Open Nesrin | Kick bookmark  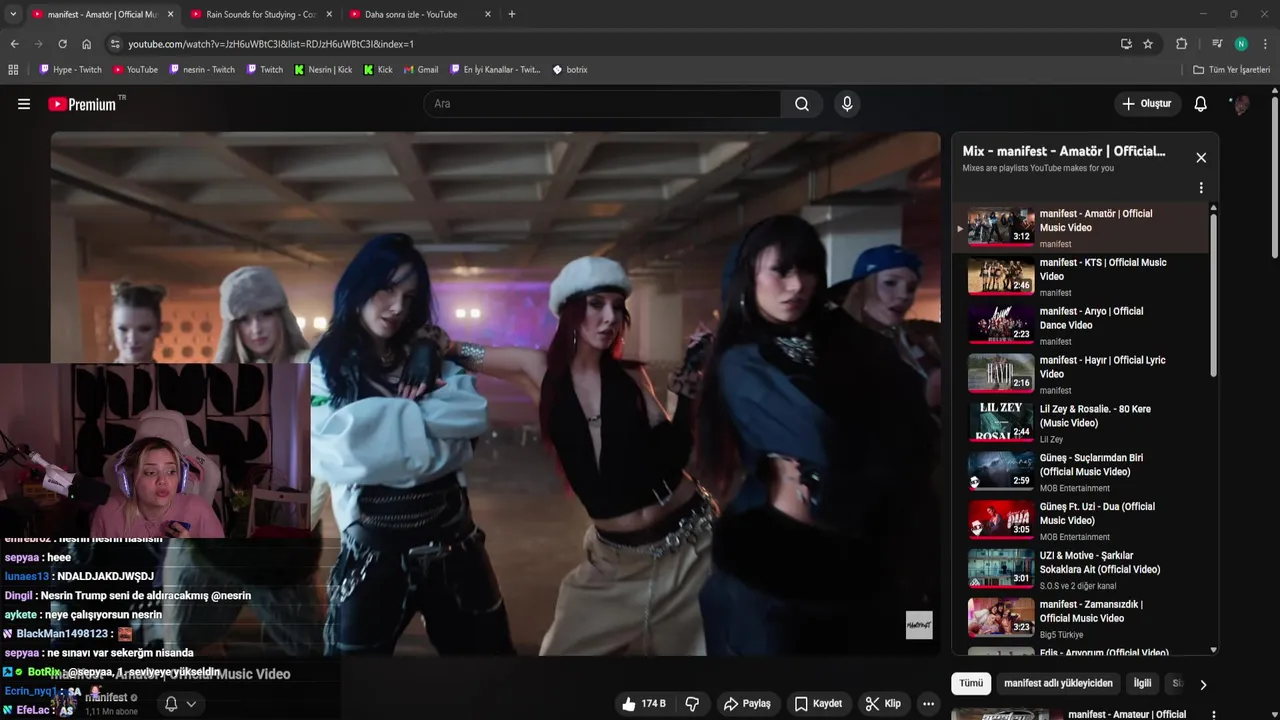(x=323, y=70)
